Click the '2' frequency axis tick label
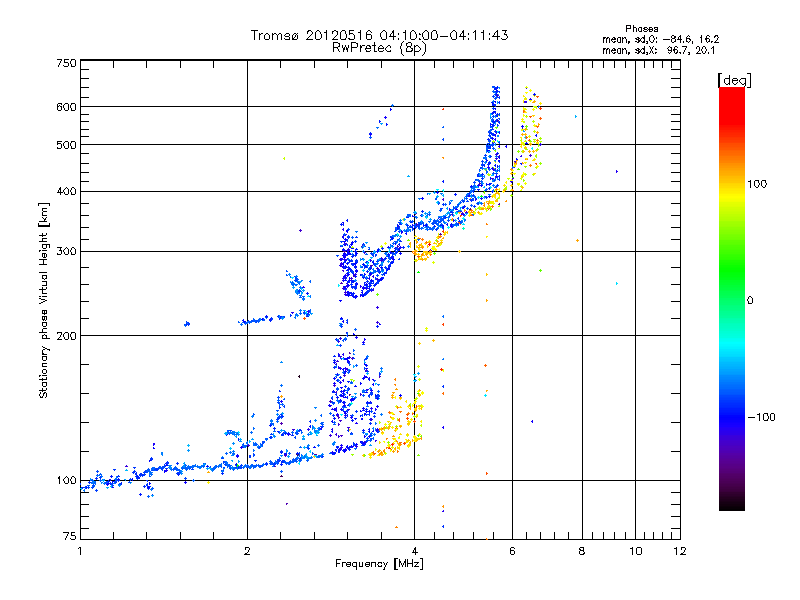Viewport: 800px width, 600px height. pos(247,551)
